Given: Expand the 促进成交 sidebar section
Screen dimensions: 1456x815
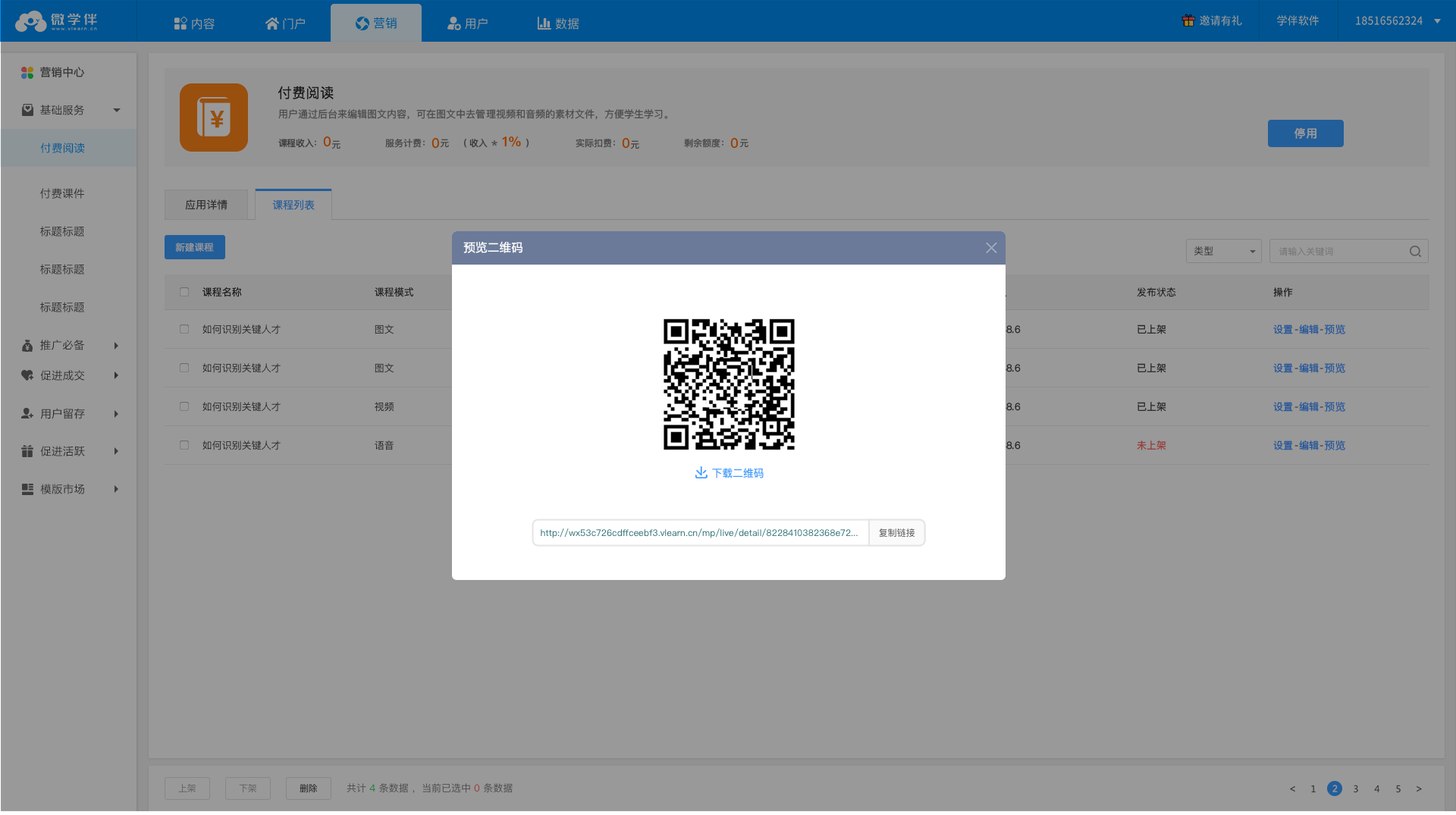Looking at the screenshot, I should [x=116, y=375].
